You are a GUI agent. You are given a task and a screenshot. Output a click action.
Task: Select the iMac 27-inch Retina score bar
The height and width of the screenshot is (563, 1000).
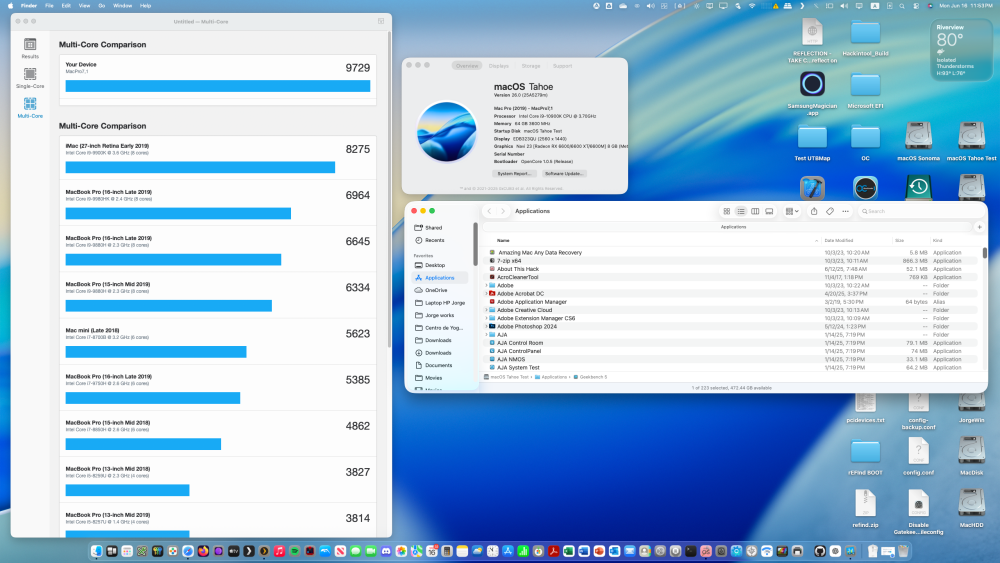click(200, 167)
